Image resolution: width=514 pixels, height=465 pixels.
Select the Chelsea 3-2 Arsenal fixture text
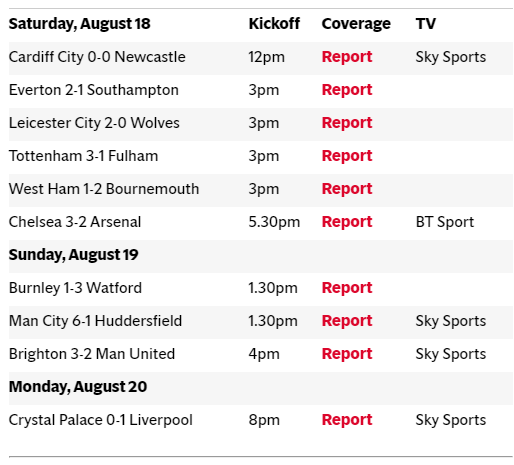coord(75,222)
